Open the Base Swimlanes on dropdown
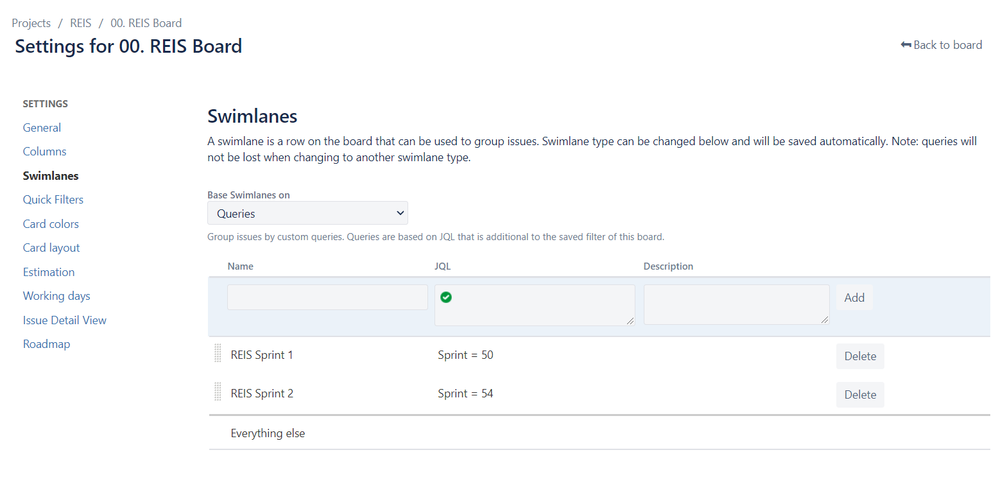The image size is (998, 504). pyautogui.click(x=307, y=213)
